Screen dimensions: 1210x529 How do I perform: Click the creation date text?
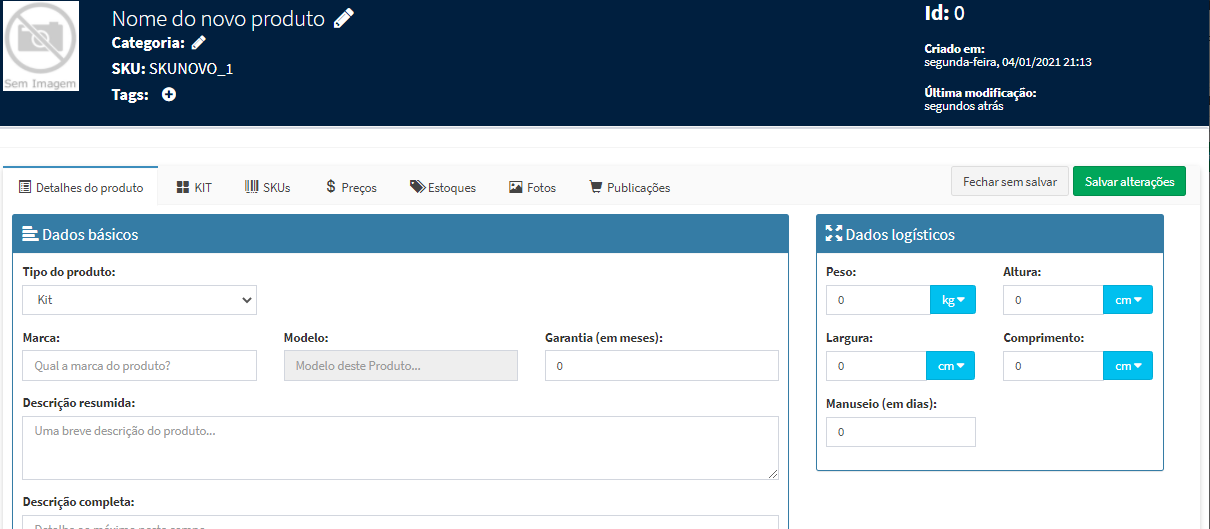[x=1007, y=62]
